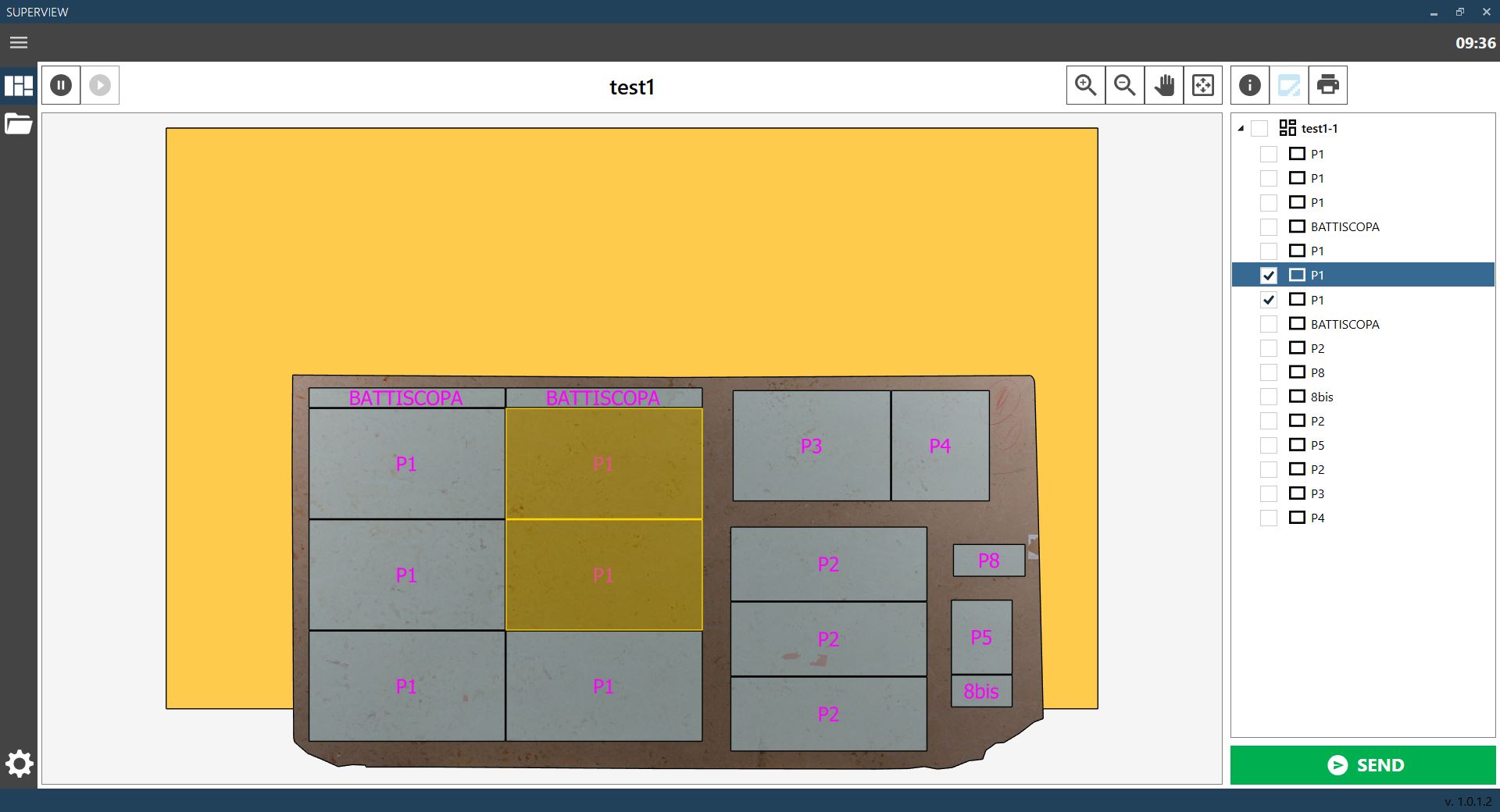Click the P8 piece on the slab
Image resolution: width=1500 pixels, height=812 pixels.
pos(988,561)
